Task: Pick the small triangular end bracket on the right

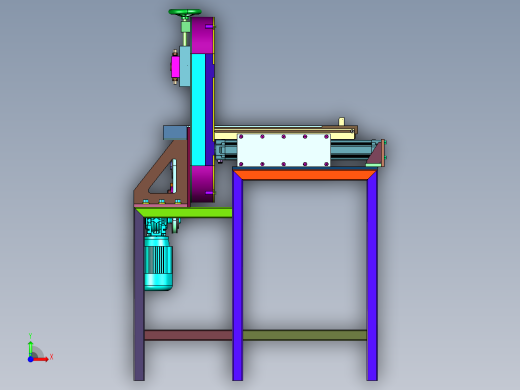Action: click(376, 154)
